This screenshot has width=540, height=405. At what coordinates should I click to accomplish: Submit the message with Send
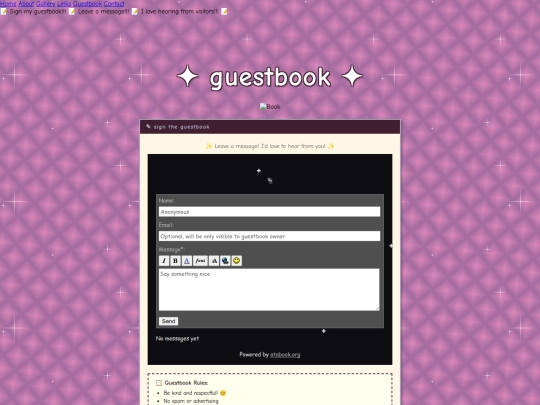[168, 321]
